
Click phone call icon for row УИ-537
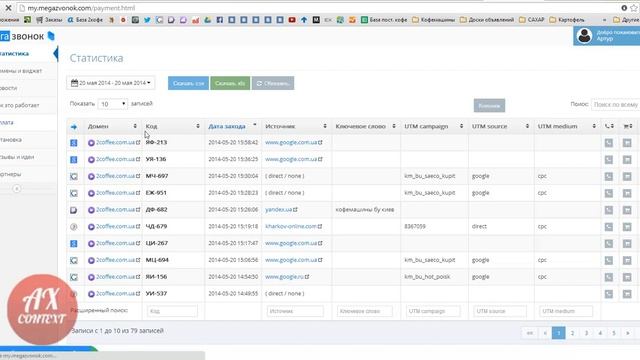click(x=609, y=294)
